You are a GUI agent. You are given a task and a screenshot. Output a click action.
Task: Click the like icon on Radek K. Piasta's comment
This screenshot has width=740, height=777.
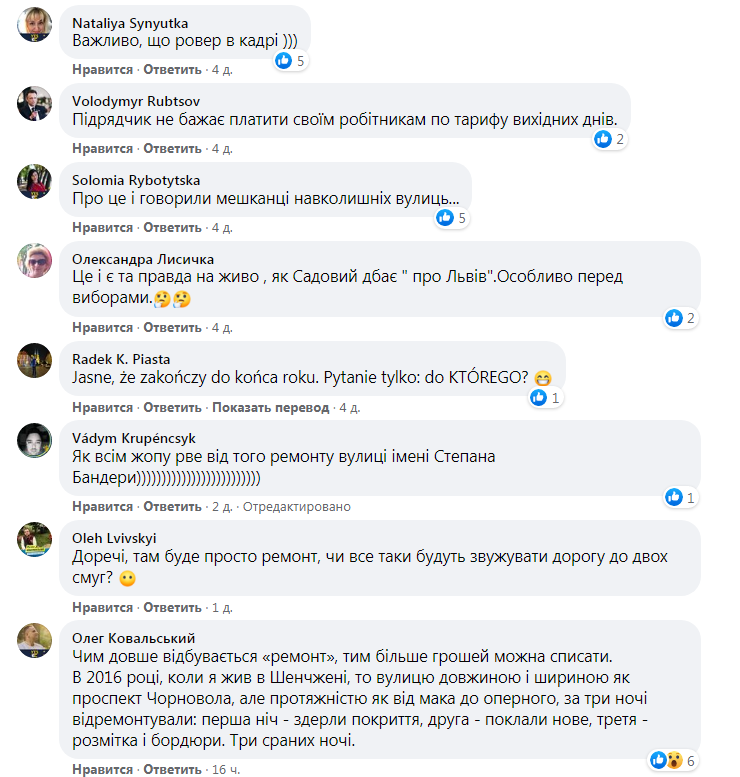point(538,397)
